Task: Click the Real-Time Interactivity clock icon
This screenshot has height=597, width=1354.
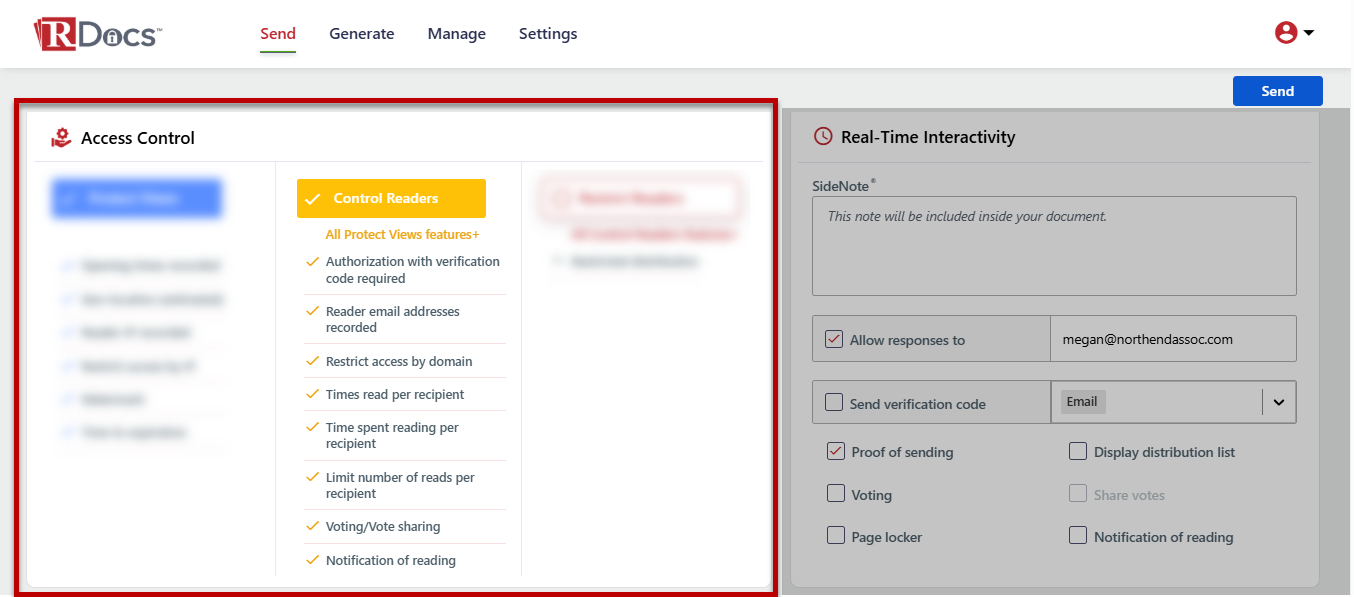Action: [823, 137]
